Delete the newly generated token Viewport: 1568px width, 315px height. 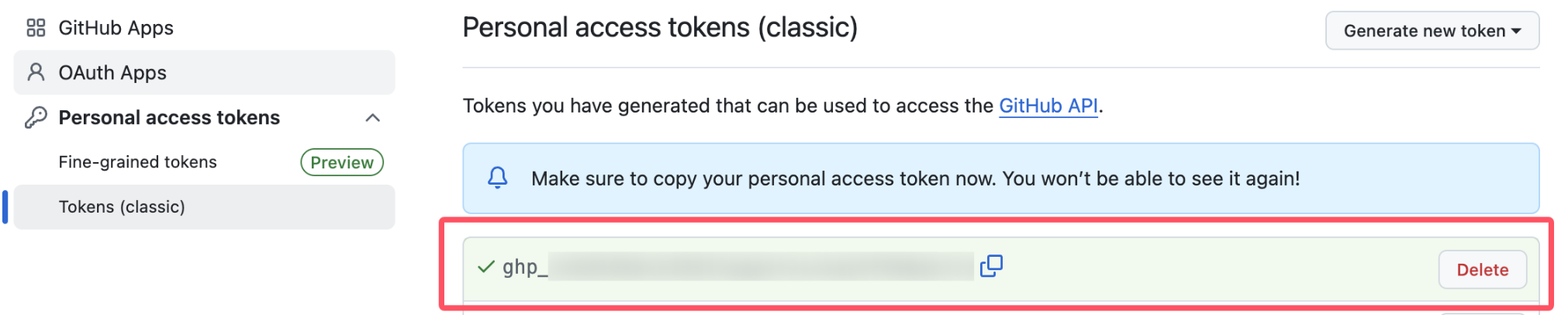pyautogui.click(x=1482, y=270)
